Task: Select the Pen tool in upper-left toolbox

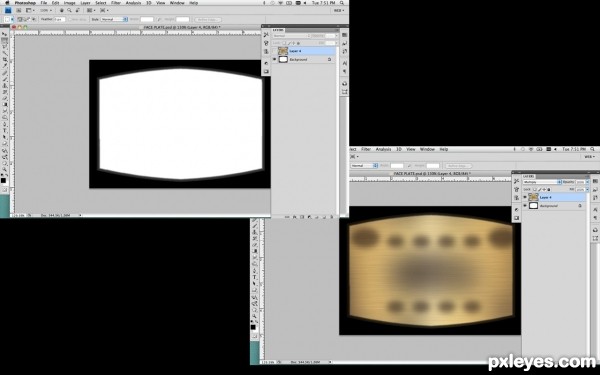Action: pos(5,124)
